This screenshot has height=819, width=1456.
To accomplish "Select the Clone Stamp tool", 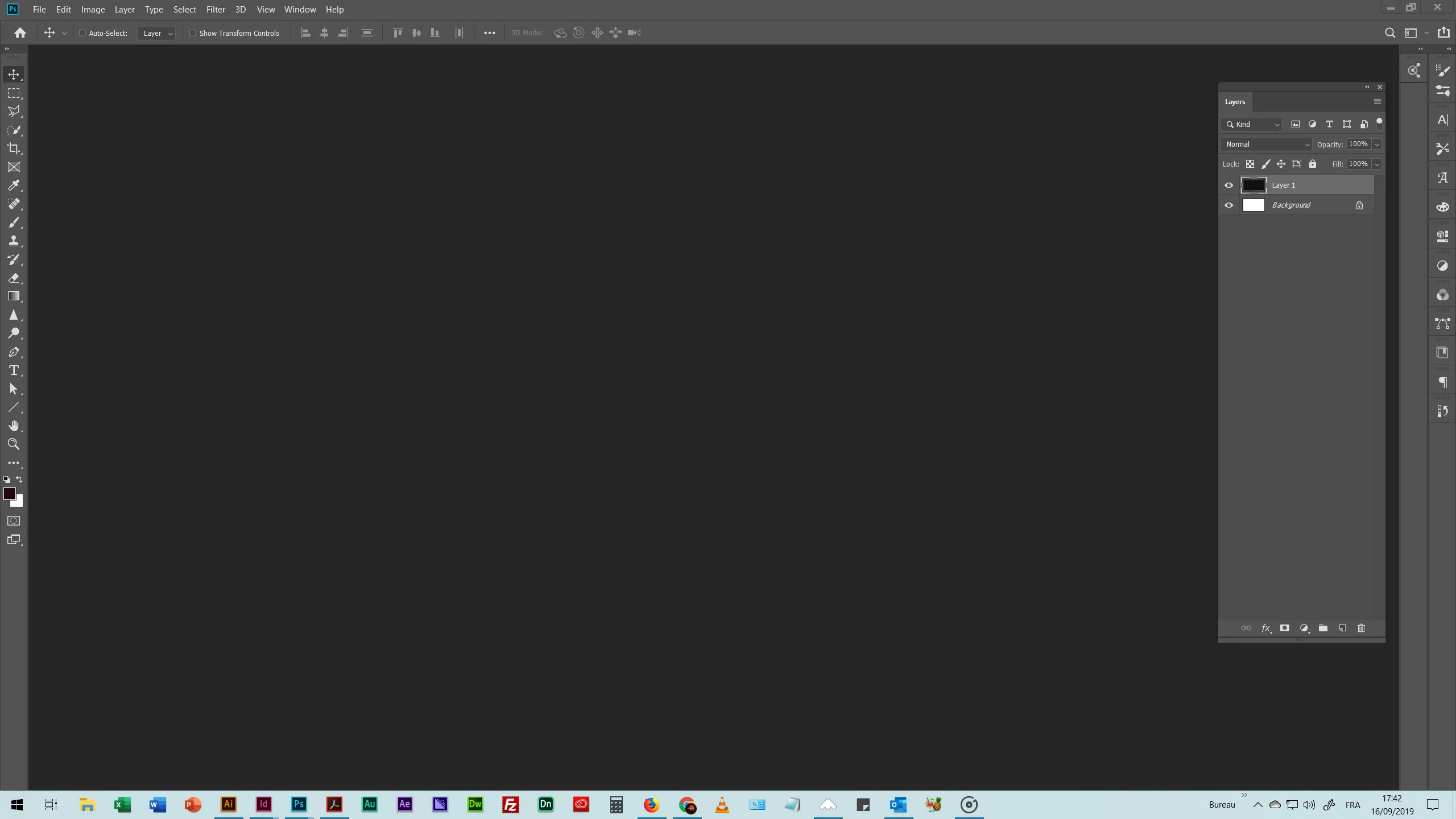I will 14,241.
